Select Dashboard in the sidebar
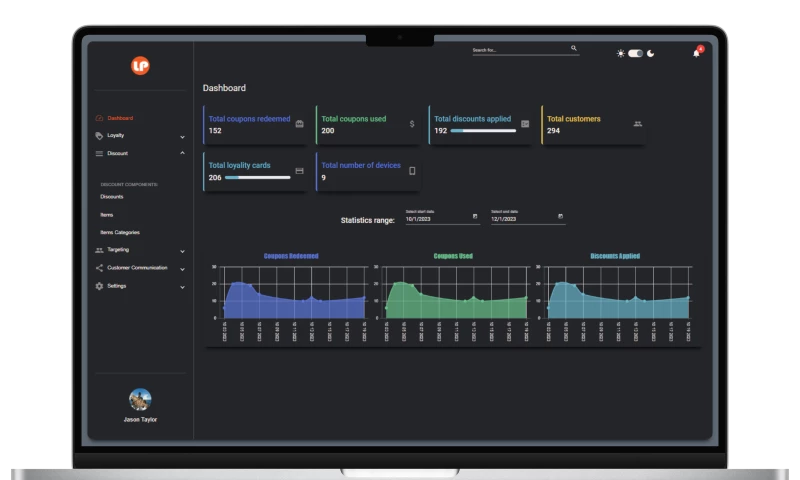The height and width of the screenshot is (480, 800). click(x=120, y=118)
